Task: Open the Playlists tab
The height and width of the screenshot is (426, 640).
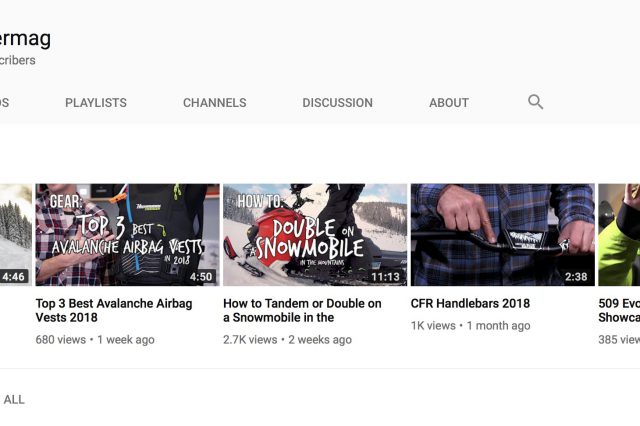Action: 96,103
